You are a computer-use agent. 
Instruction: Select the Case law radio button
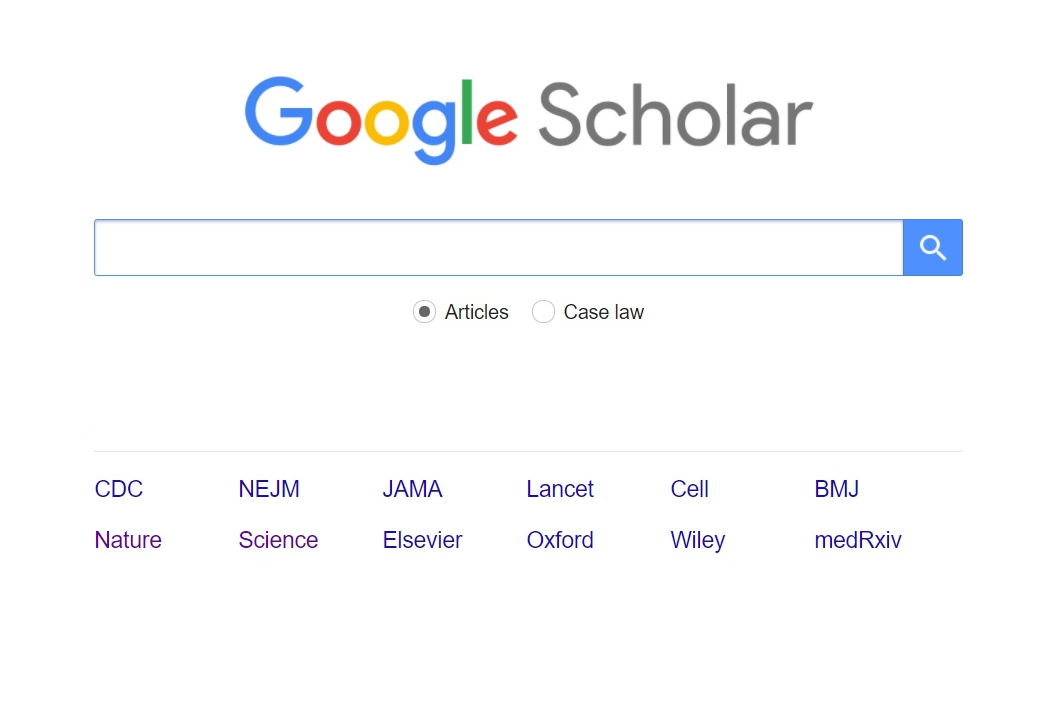click(543, 312)
